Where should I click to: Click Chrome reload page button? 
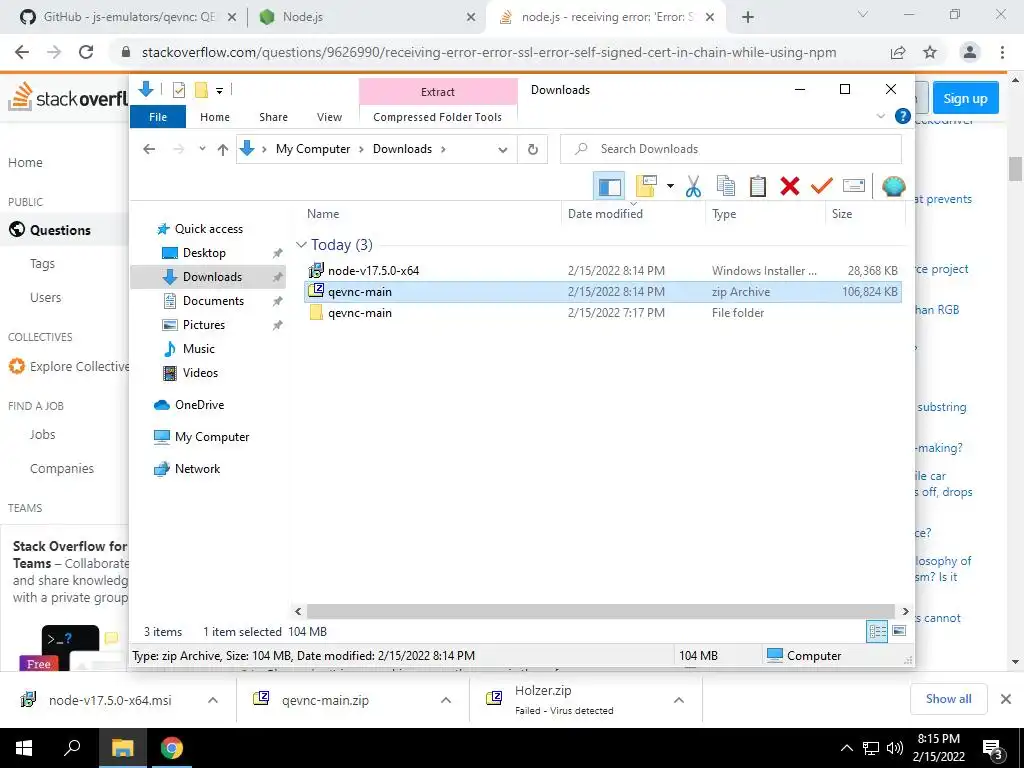86,52
